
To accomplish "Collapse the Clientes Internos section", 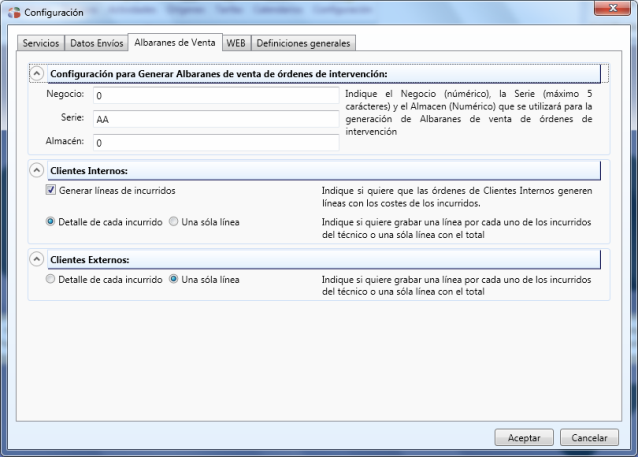I will pos(37,170).
